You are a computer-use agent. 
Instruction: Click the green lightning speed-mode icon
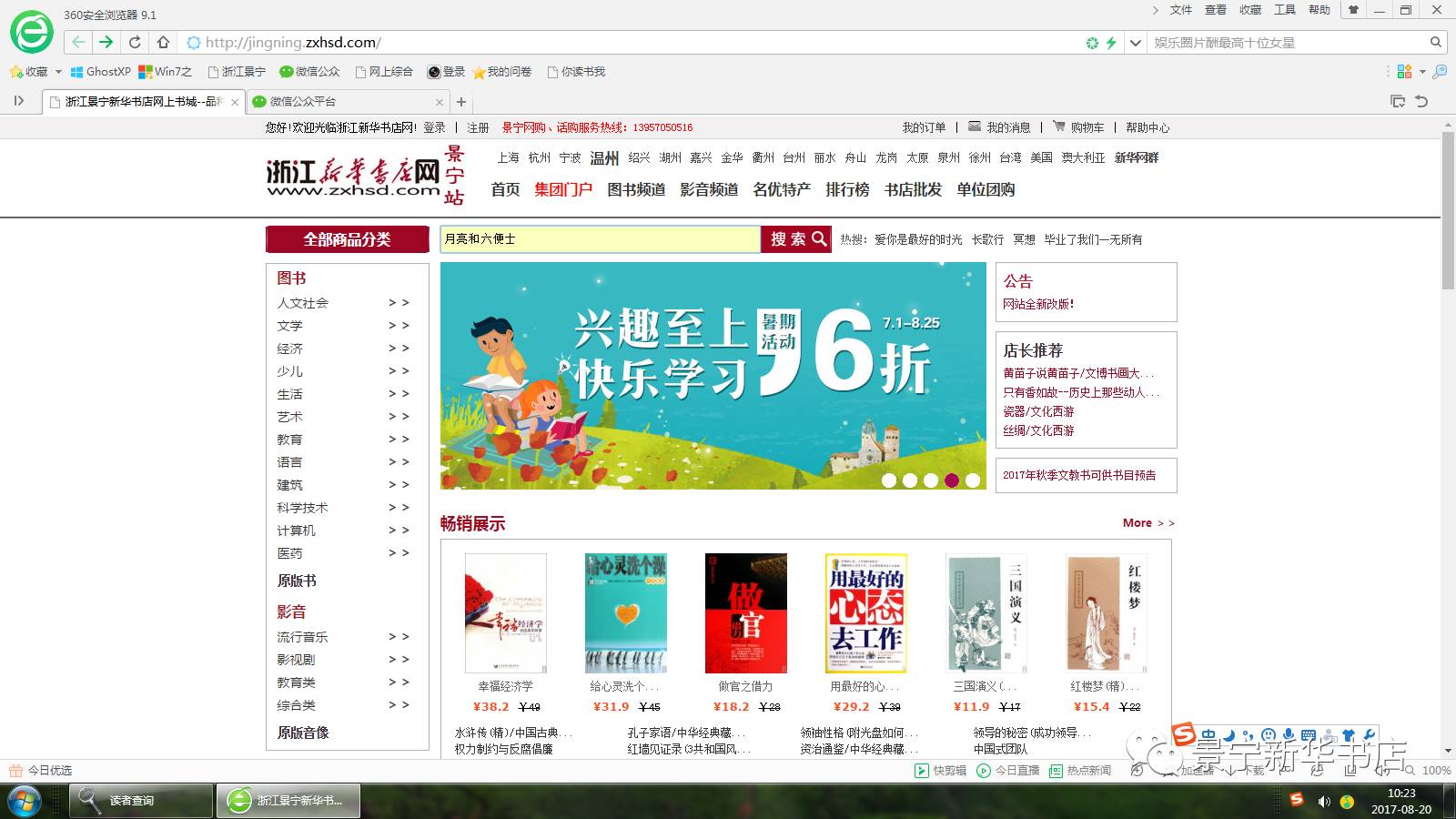1111,43
